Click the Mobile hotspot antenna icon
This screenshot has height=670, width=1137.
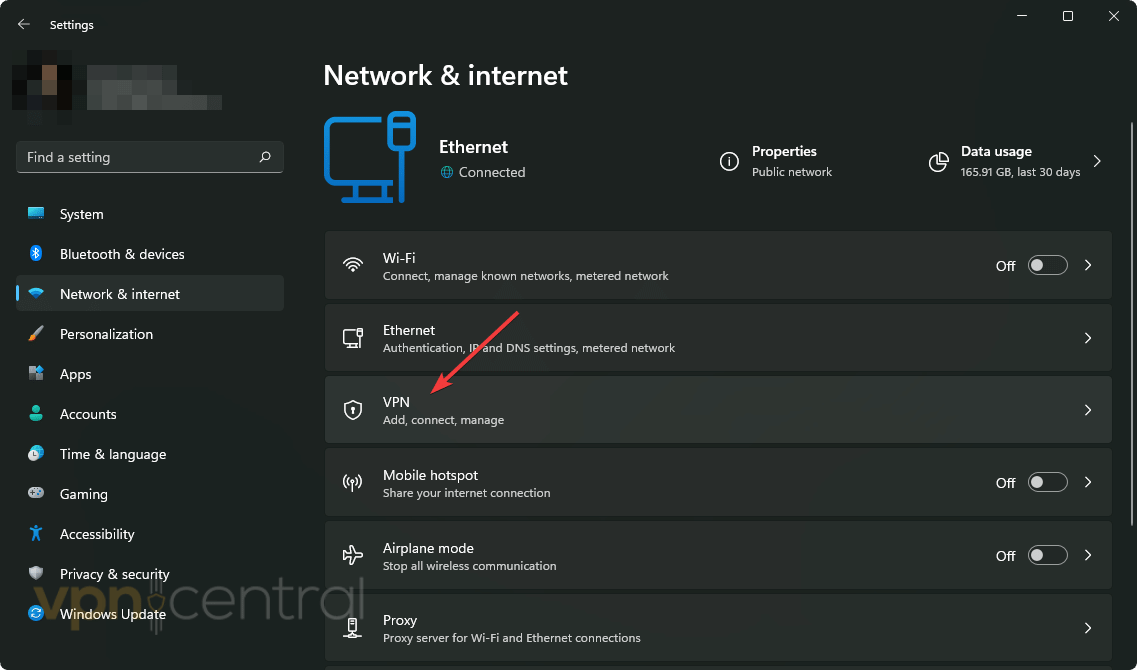click(352, 482)
